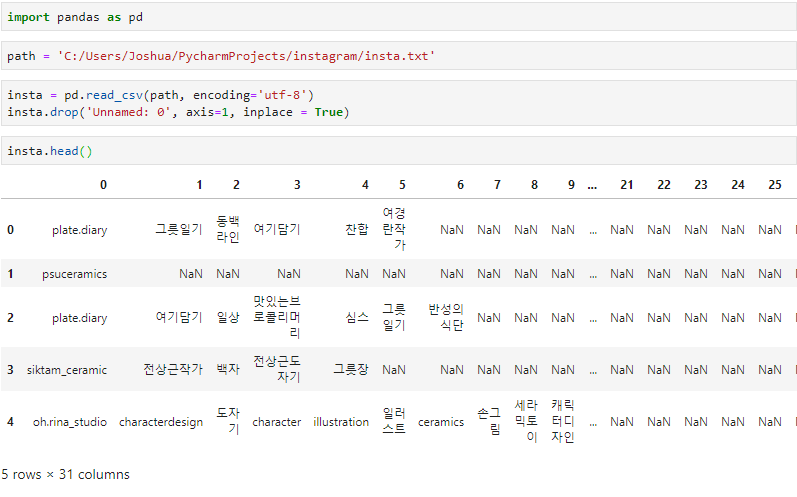Click the 일상 cell
The image size is (797, 497).
tap(228, 318)
